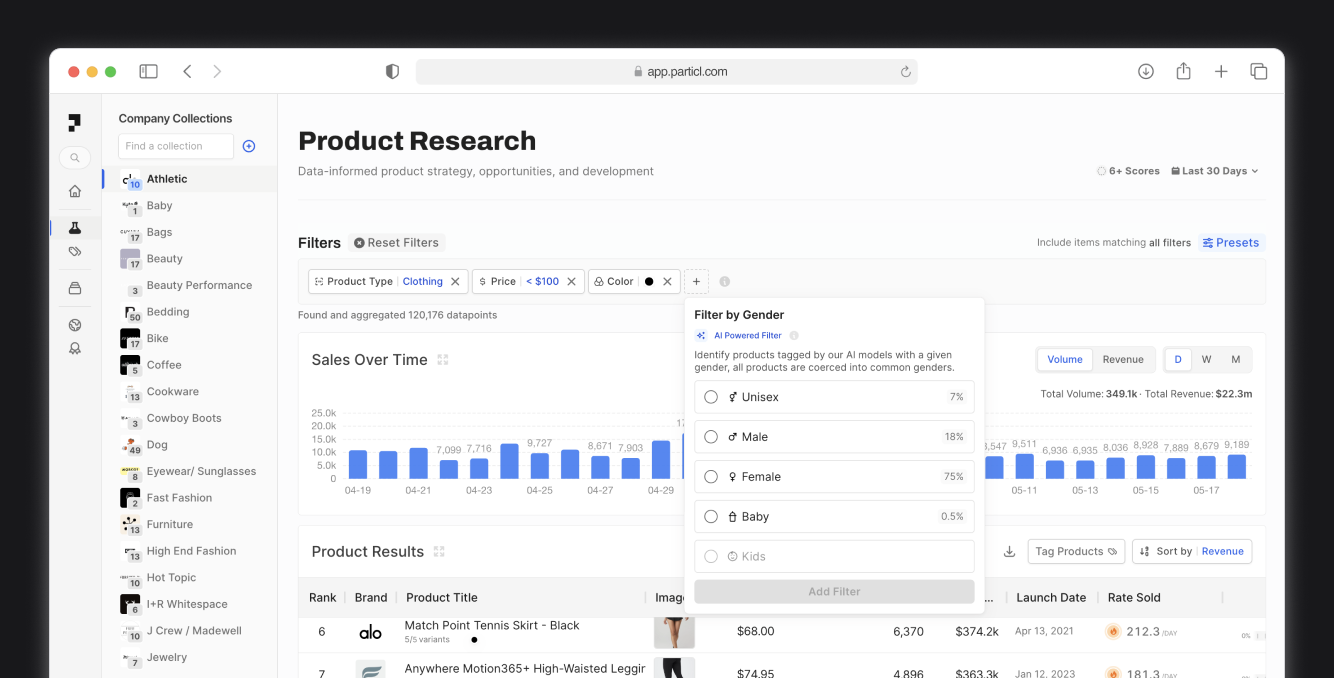Click the add collection plus icon
Viewport: 1334px width, 678px height.
249,146
